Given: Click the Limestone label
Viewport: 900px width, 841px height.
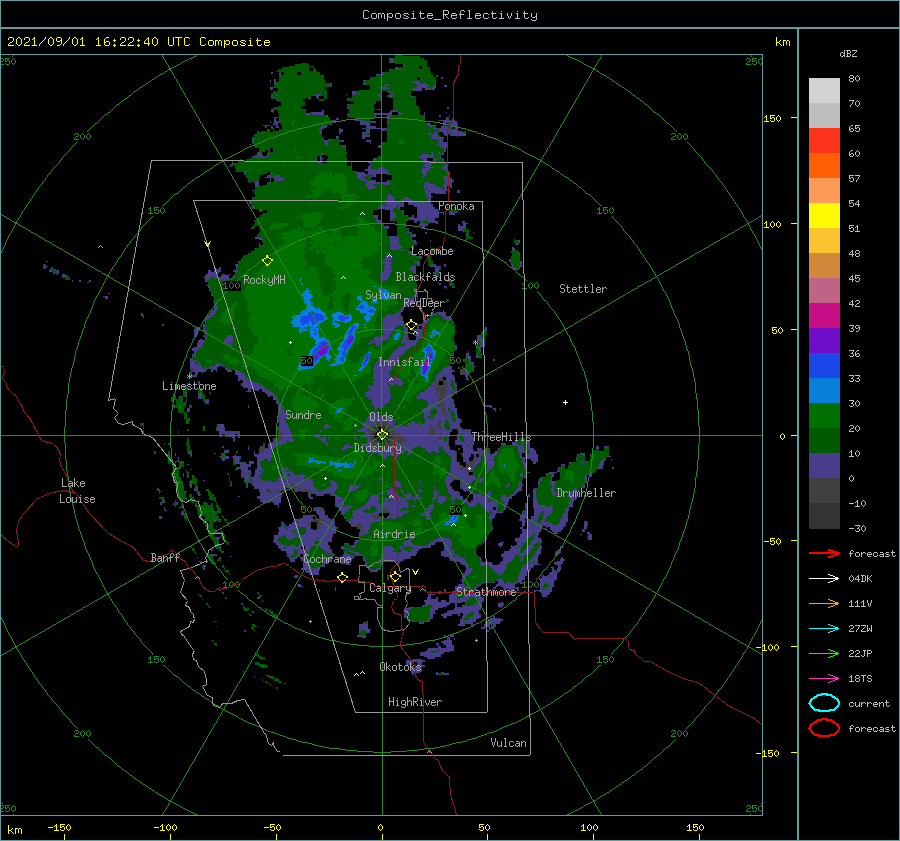Looking at the screenshot, I should point(189,386).
